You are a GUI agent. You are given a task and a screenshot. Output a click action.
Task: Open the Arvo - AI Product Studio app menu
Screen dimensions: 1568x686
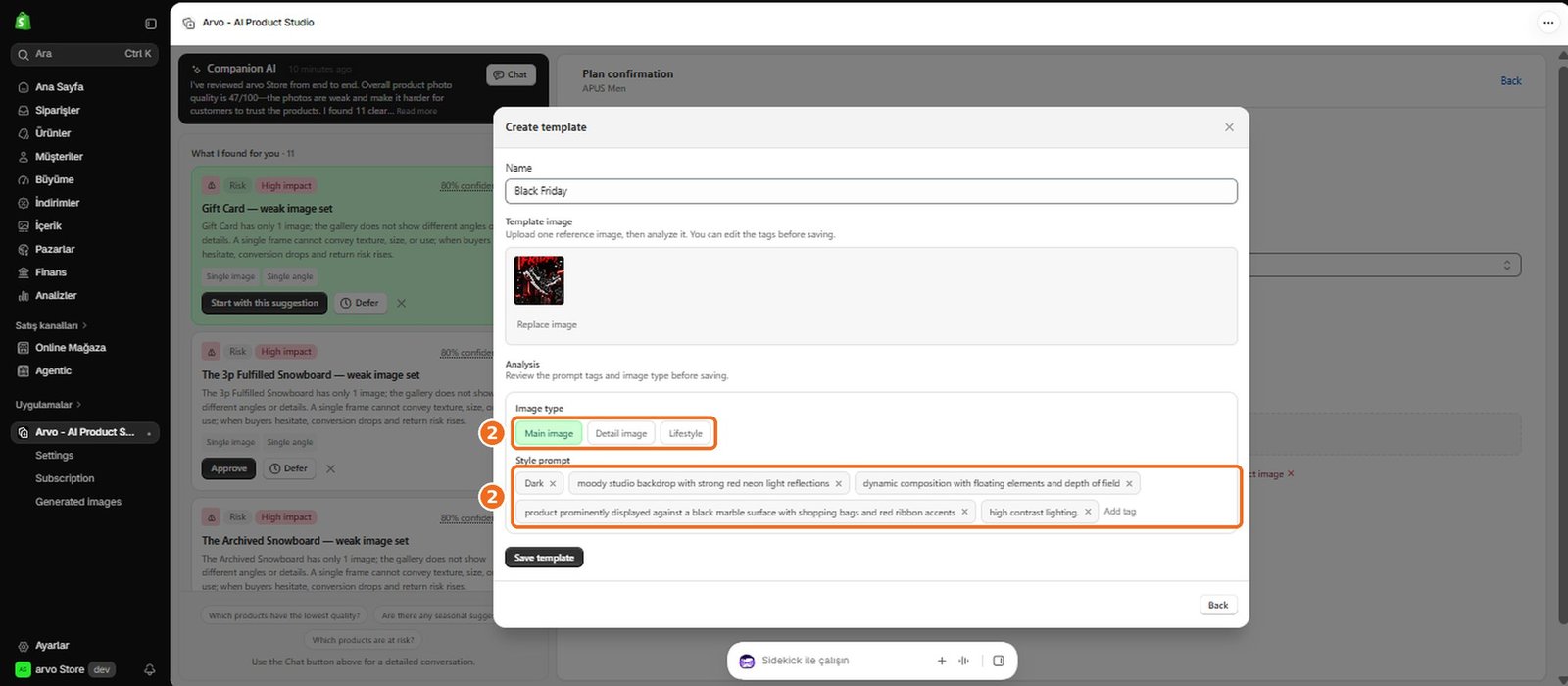pyautogui.click(x=85, y=433)
